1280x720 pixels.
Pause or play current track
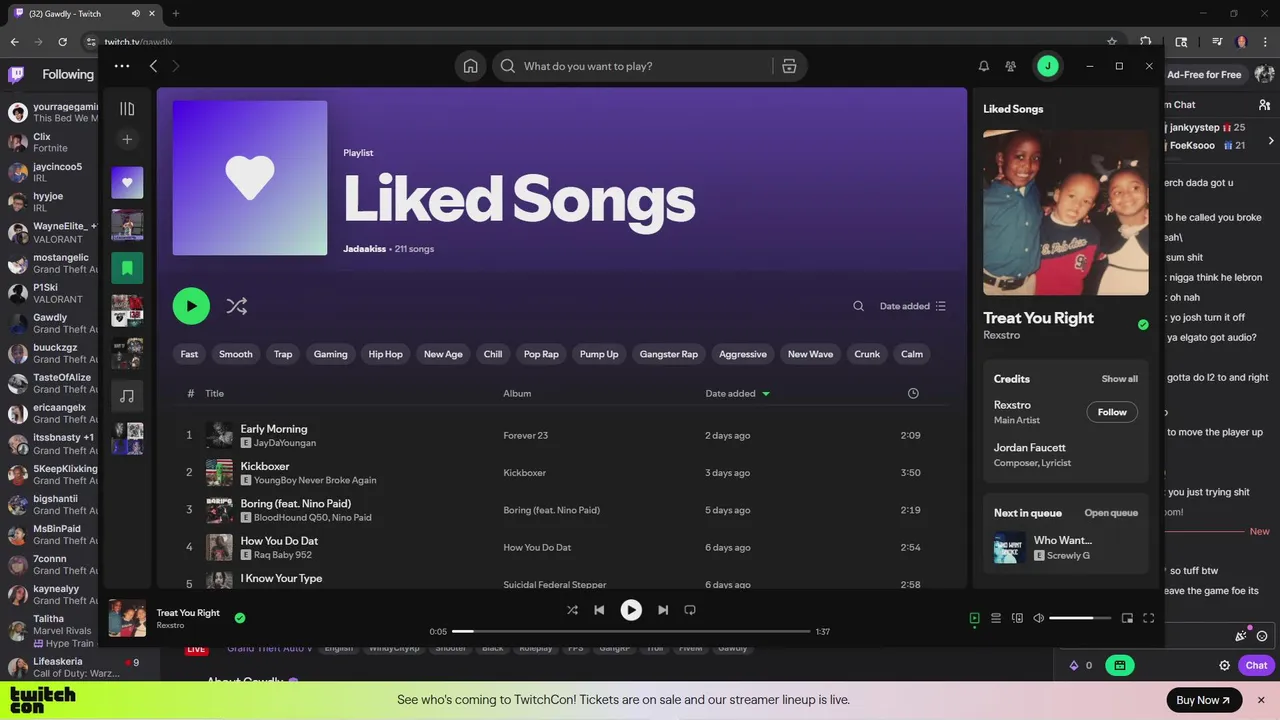(x=631, y=610)
